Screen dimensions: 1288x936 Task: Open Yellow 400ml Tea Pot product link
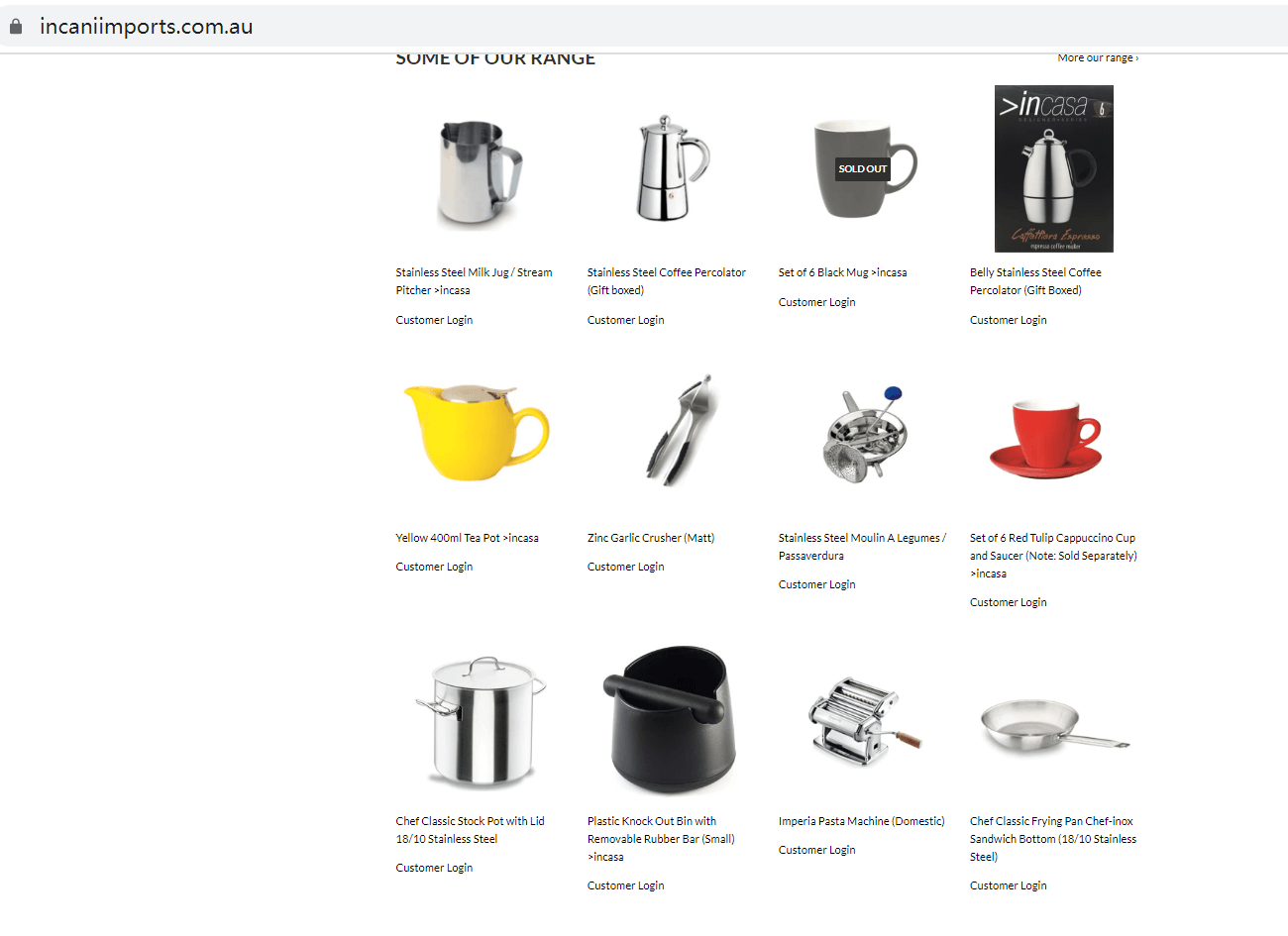pos(467,538)
